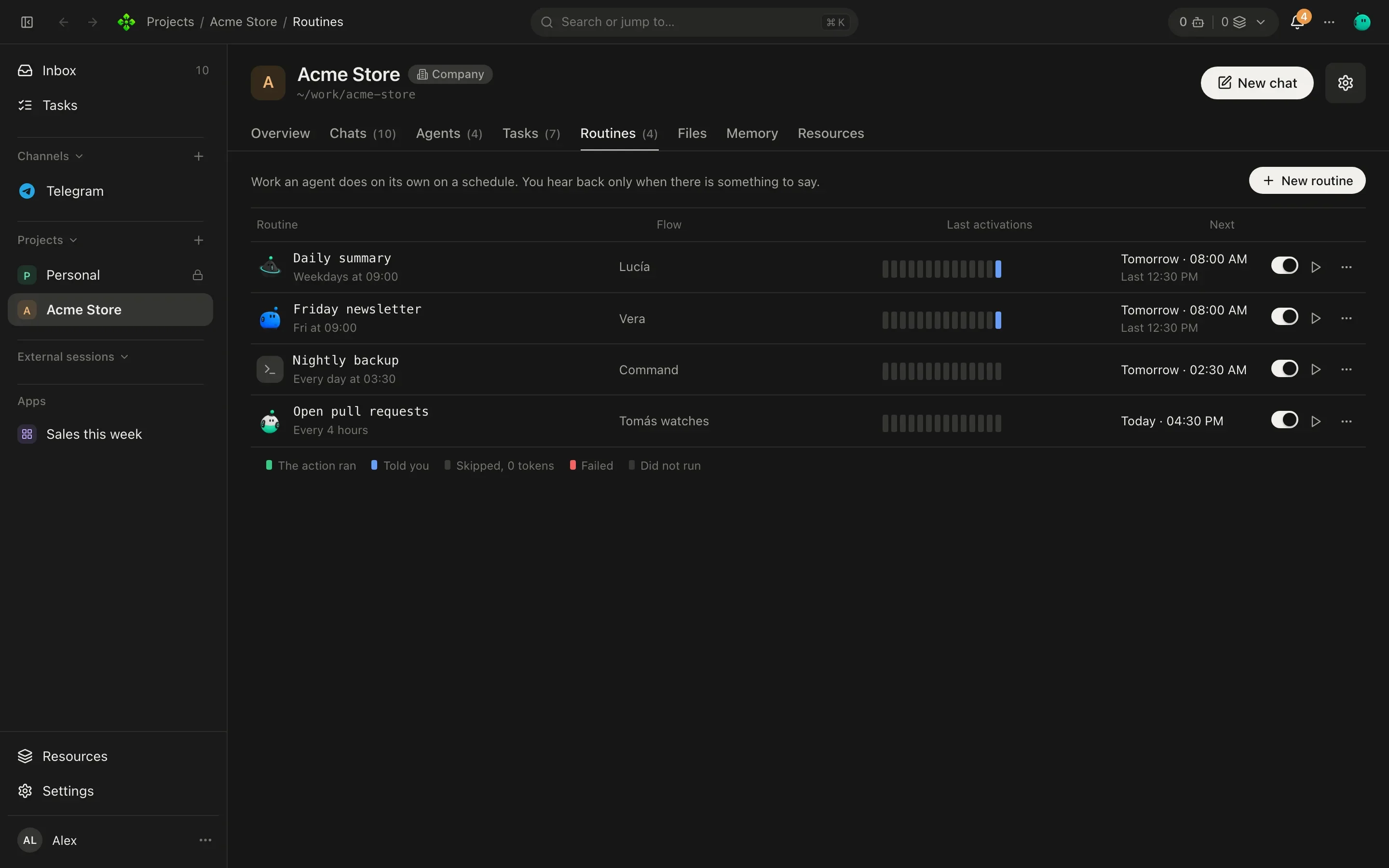This screenshot has height=868, width=1389.
Task: Open the agents and resources counter dropdown
Action: point(1223,22)
